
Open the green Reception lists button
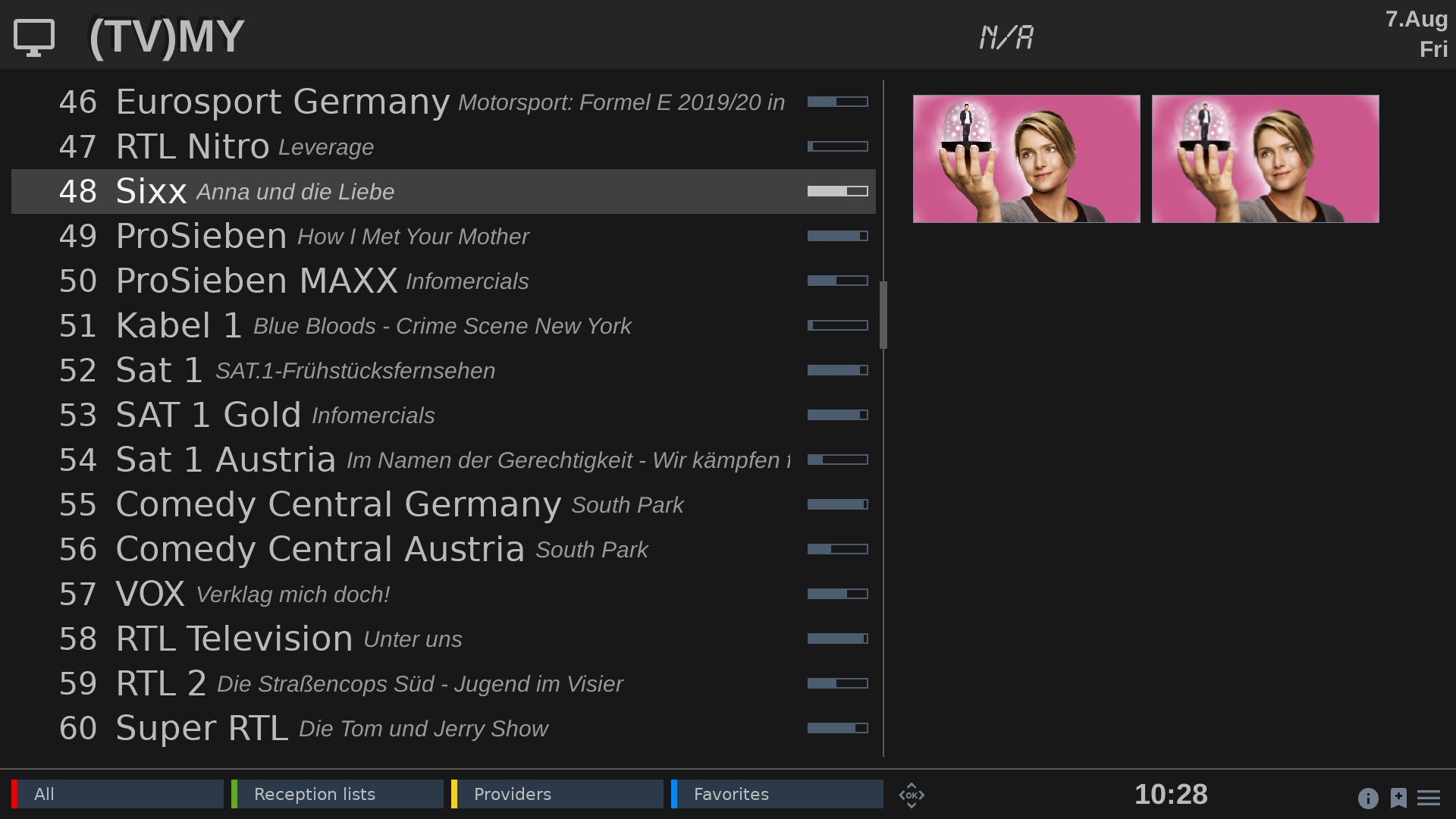pyautogui.click(x=337, y=794)
